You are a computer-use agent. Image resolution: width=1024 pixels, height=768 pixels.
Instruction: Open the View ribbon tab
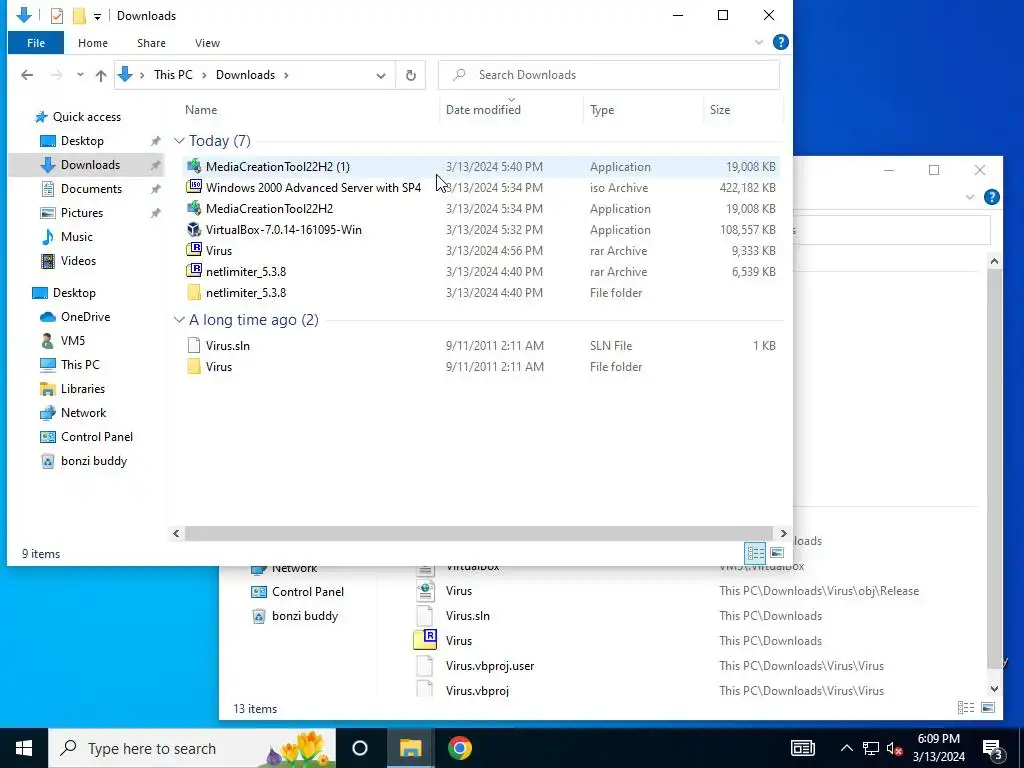pyautogui.click(x=207, y=43)
